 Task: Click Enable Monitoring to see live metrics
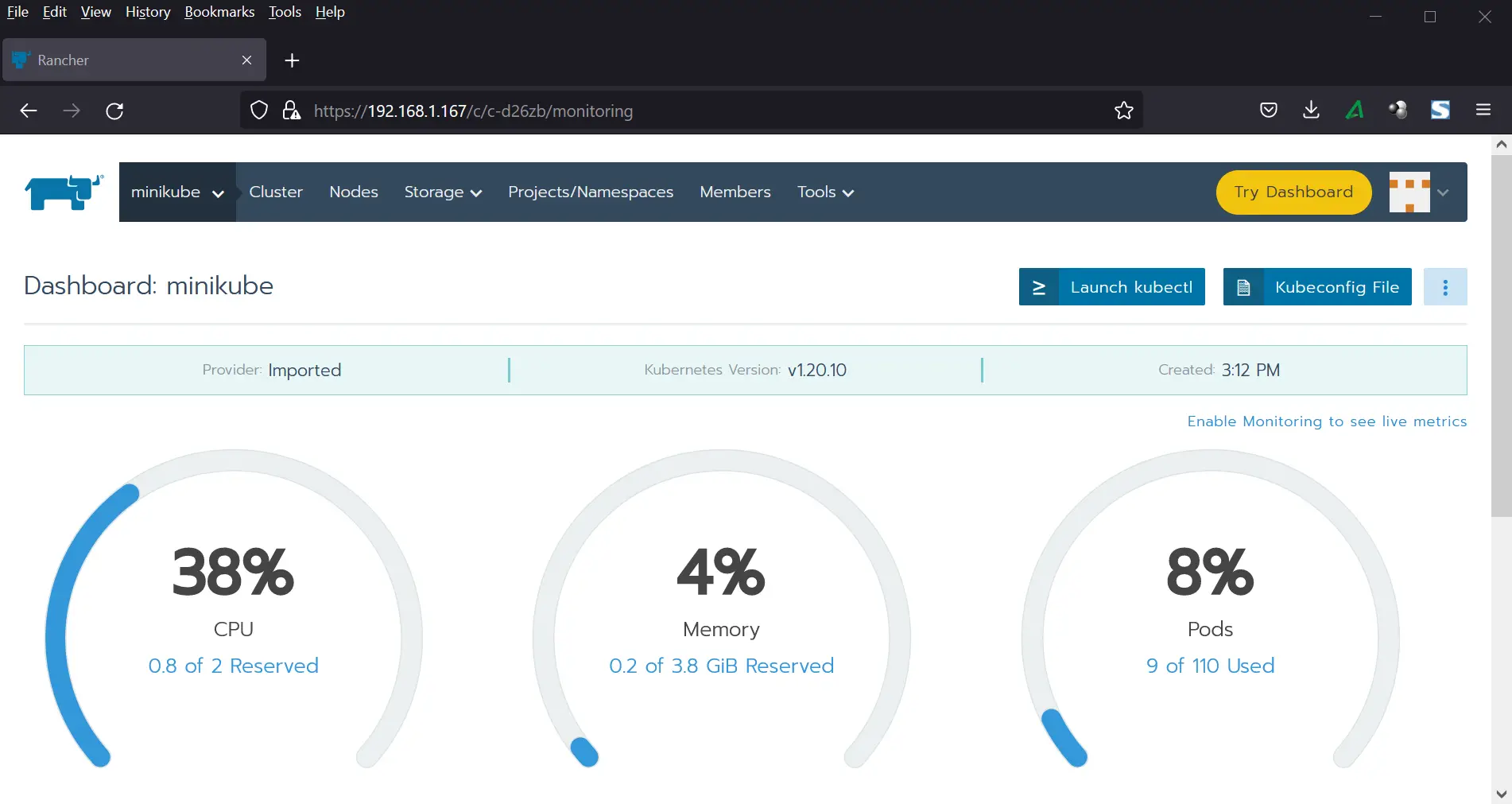click(1327, 421)
